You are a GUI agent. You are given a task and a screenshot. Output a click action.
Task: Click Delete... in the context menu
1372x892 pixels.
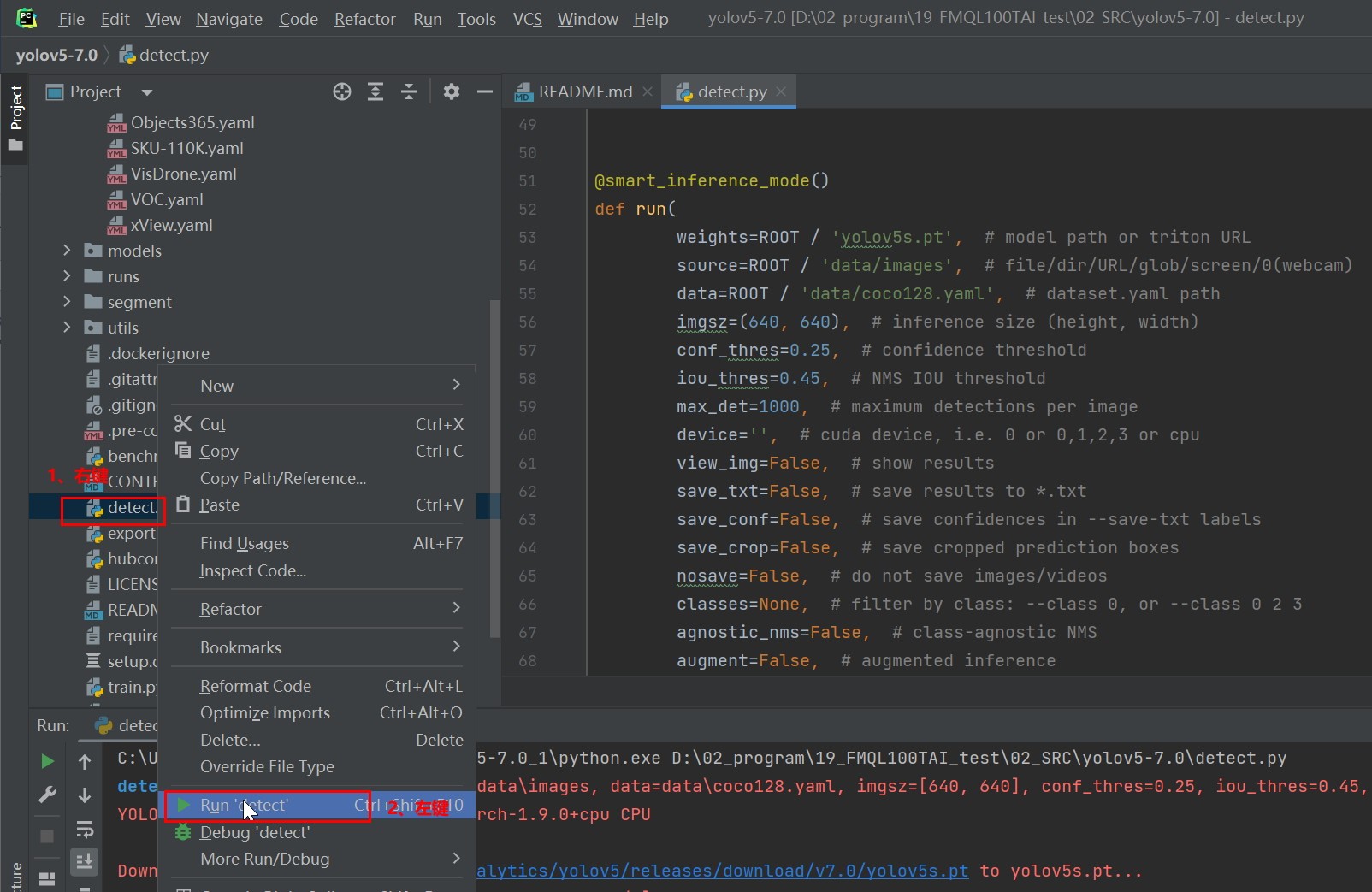[x=316, y=740]
